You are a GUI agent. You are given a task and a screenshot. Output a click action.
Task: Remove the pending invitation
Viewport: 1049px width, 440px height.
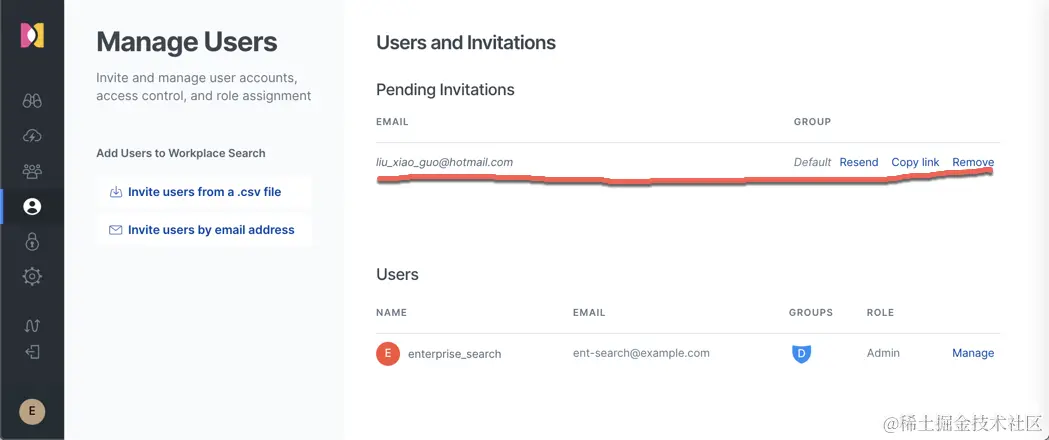click(972, 162)
